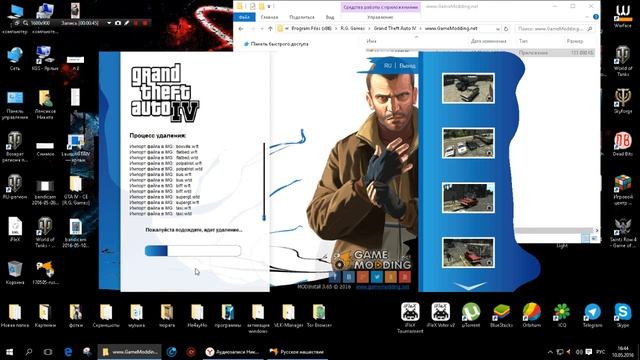
Task: Open Dead Bits desktop shortcut
Action: pos(622,144)
